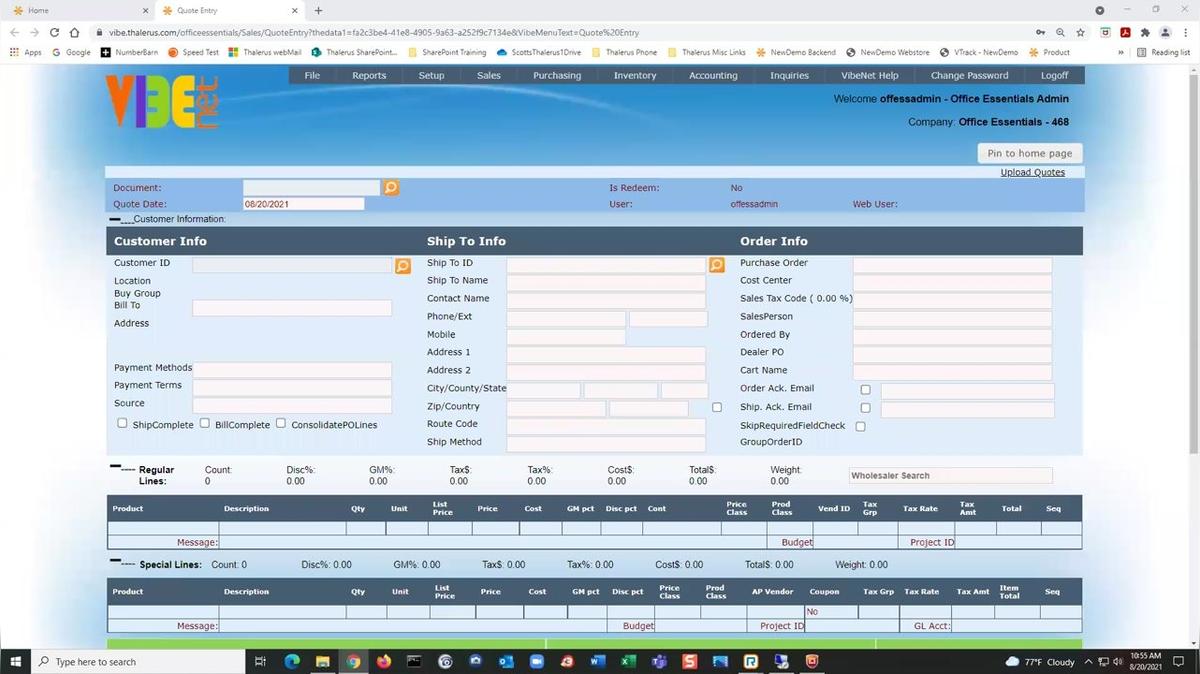Open the Purchasing menu
The height and width of the screenshot is (674, 1200).
[557, 75]
